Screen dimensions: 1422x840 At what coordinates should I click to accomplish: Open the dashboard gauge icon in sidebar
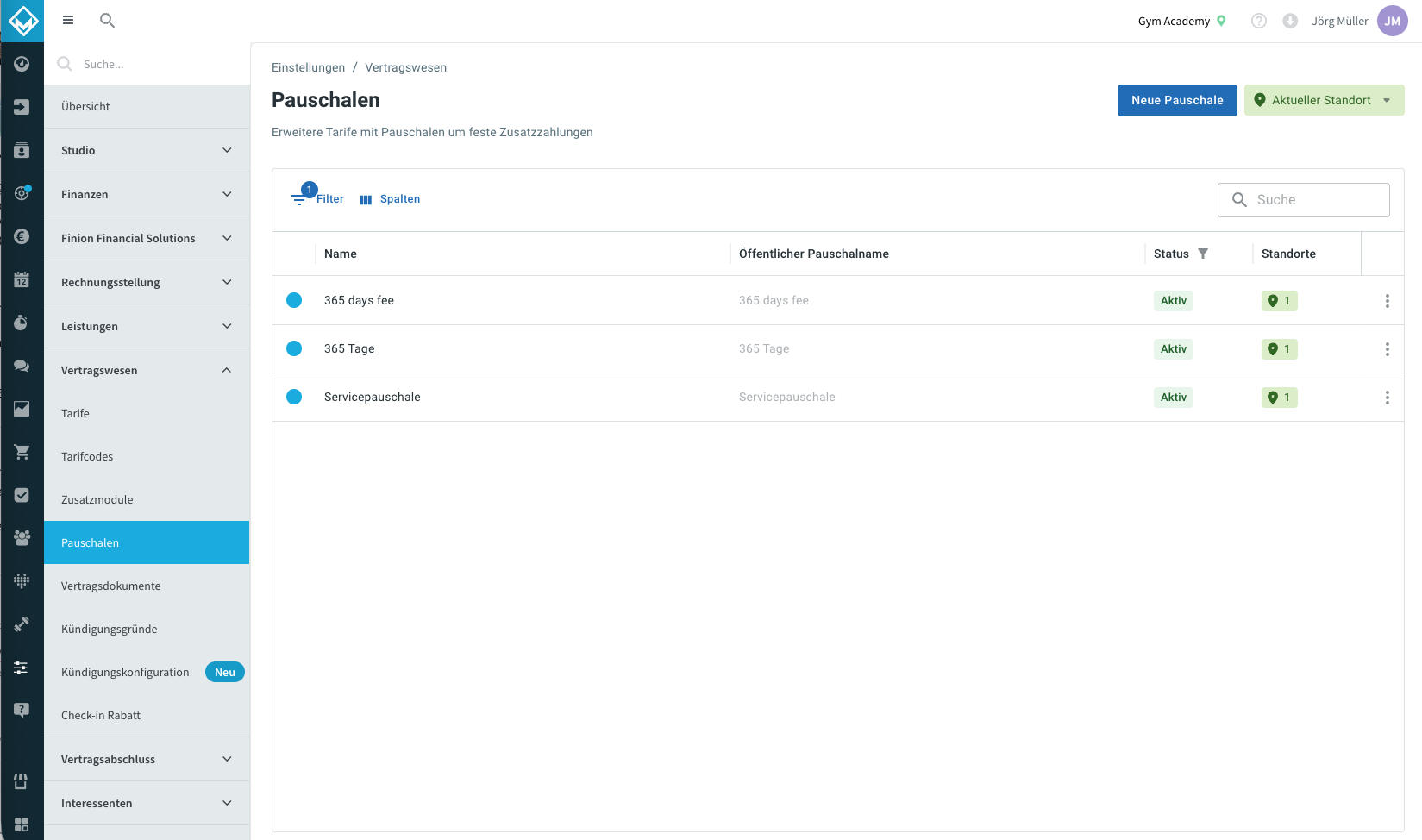point(22,64)
